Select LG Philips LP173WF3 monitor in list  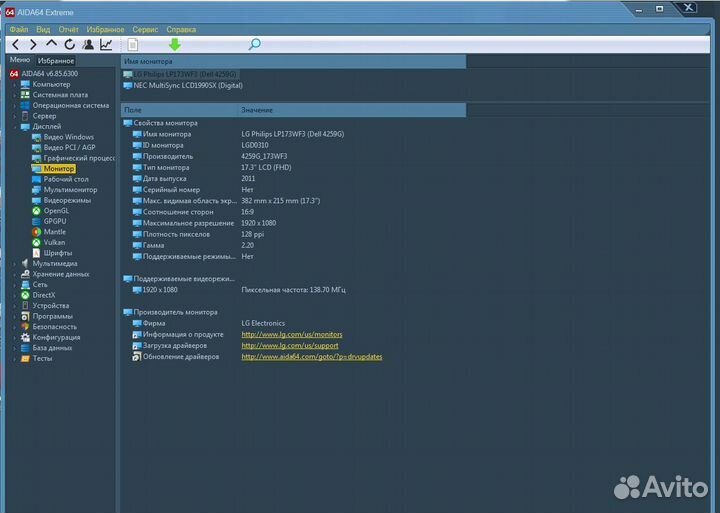[180, 74]
